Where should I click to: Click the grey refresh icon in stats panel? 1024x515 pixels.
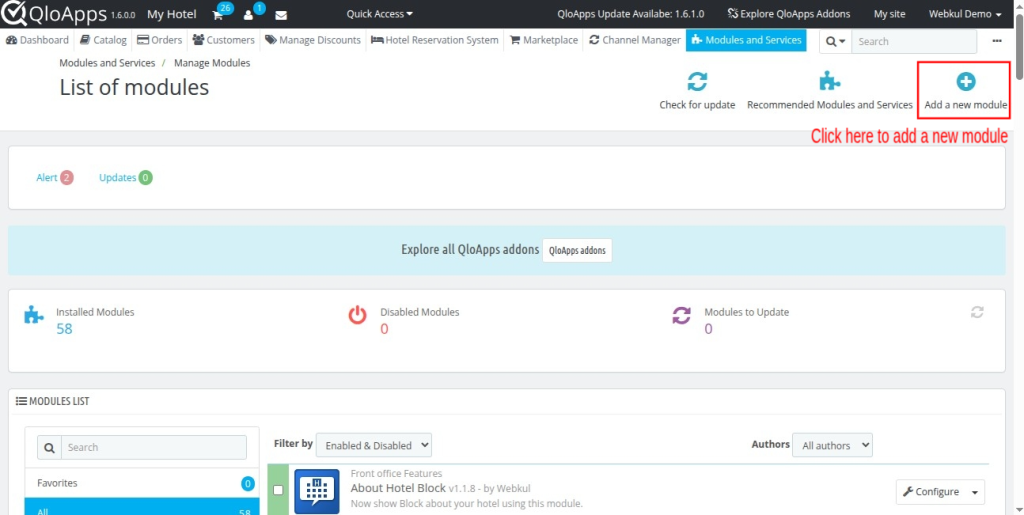(x=977, y=312)
